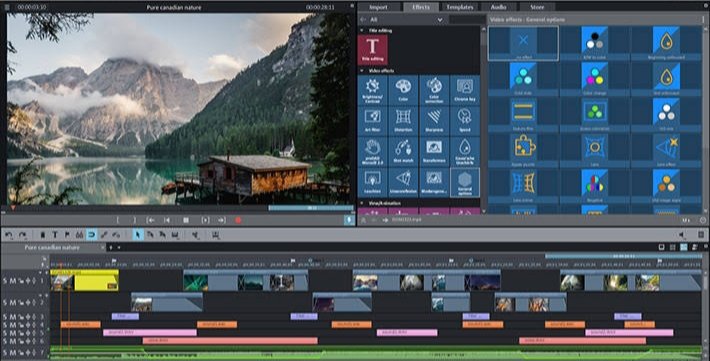This screenshot has width=710, height=361.
Task: Select the 'Pure canadian nature' timeline tab
Action: coord(52,248)
